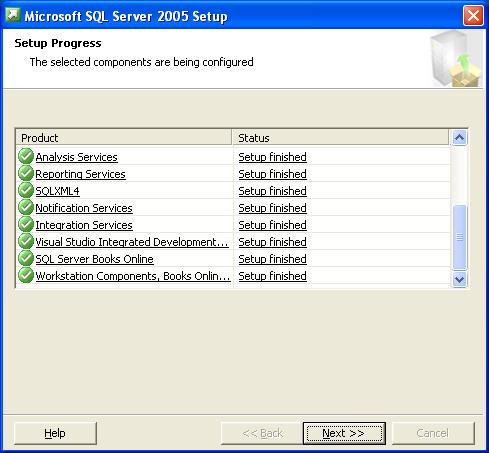489x453 pixels.
Task: View Setup finished status for Visual Studio row
Action: (x=272, y=242)
